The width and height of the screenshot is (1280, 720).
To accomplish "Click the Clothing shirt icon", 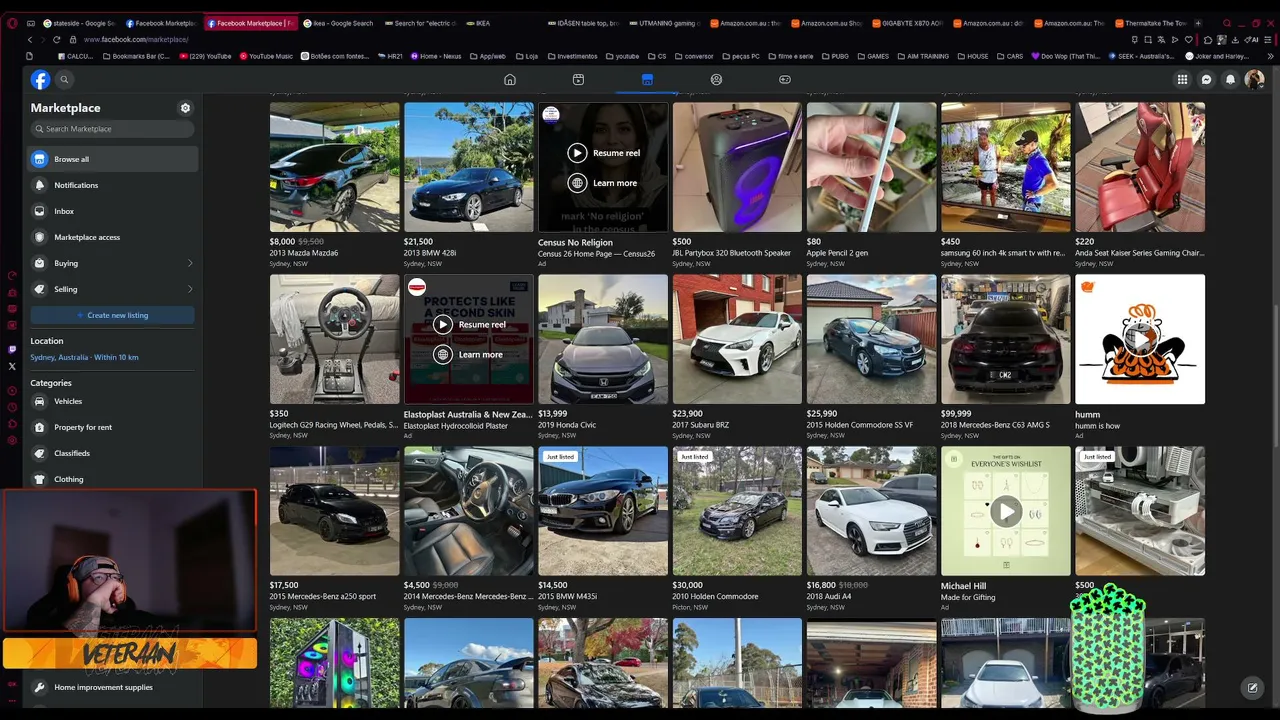I will [x=39, y=479].
